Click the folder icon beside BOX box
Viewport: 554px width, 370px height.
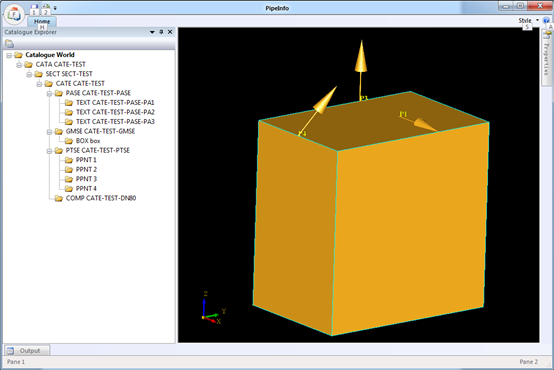tap(69, 141)
